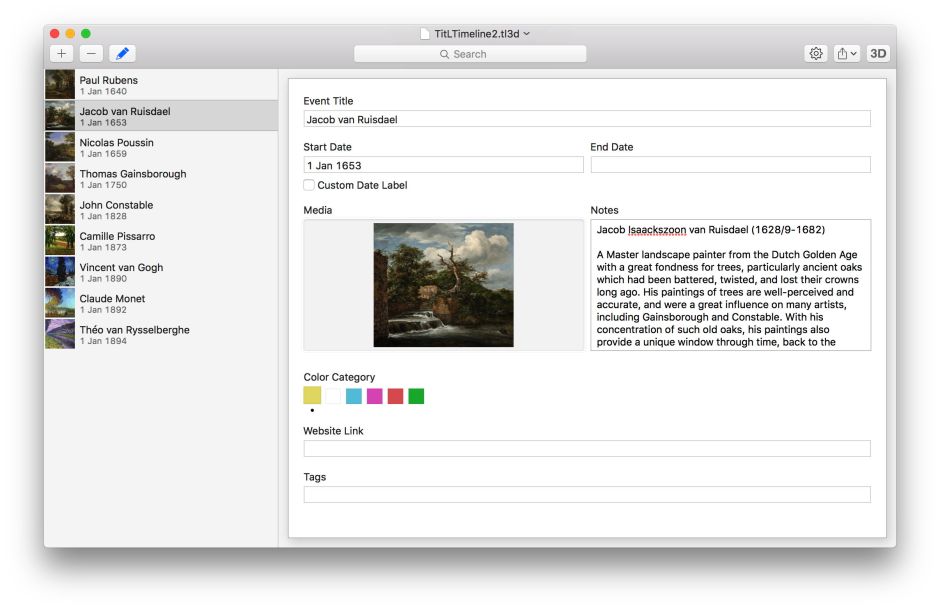The height and width of the screenshot is (610, 940).
Task: Toggle the pencil edit mode button
Action: [122, 54]
